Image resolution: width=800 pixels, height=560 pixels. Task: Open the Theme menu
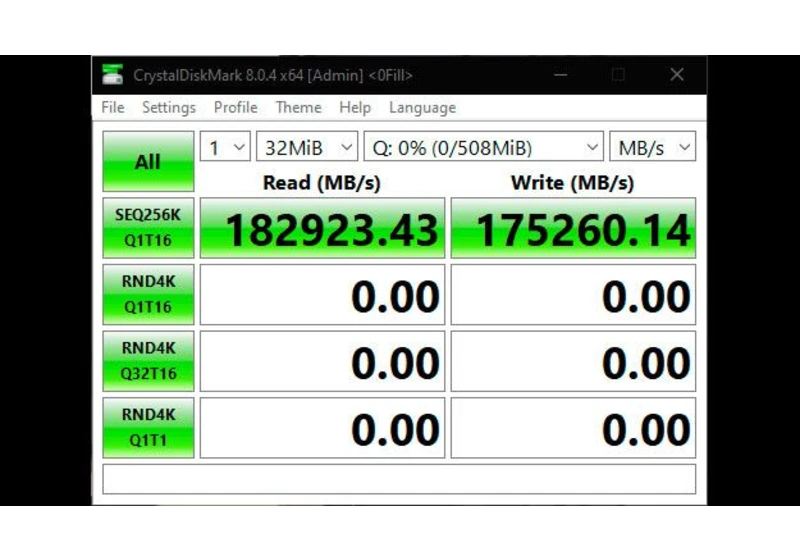pos(298,108)
